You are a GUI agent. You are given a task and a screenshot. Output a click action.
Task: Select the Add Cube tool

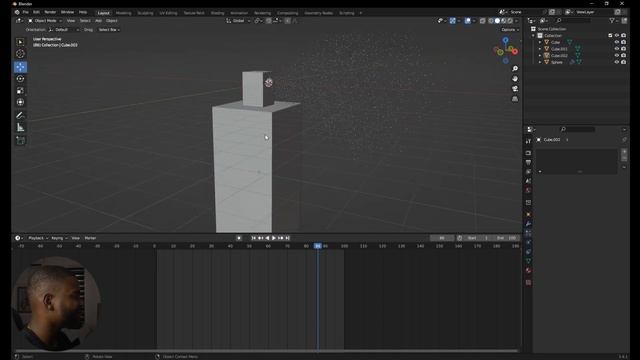click(20, 141)
